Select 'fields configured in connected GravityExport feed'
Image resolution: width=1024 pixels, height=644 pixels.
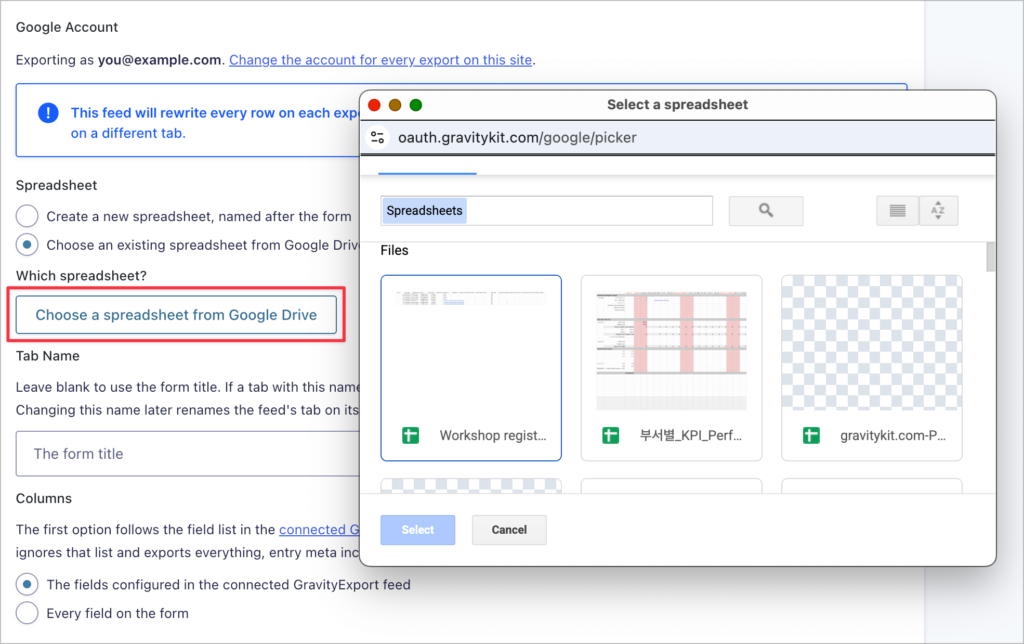click(x=27, y=585)
